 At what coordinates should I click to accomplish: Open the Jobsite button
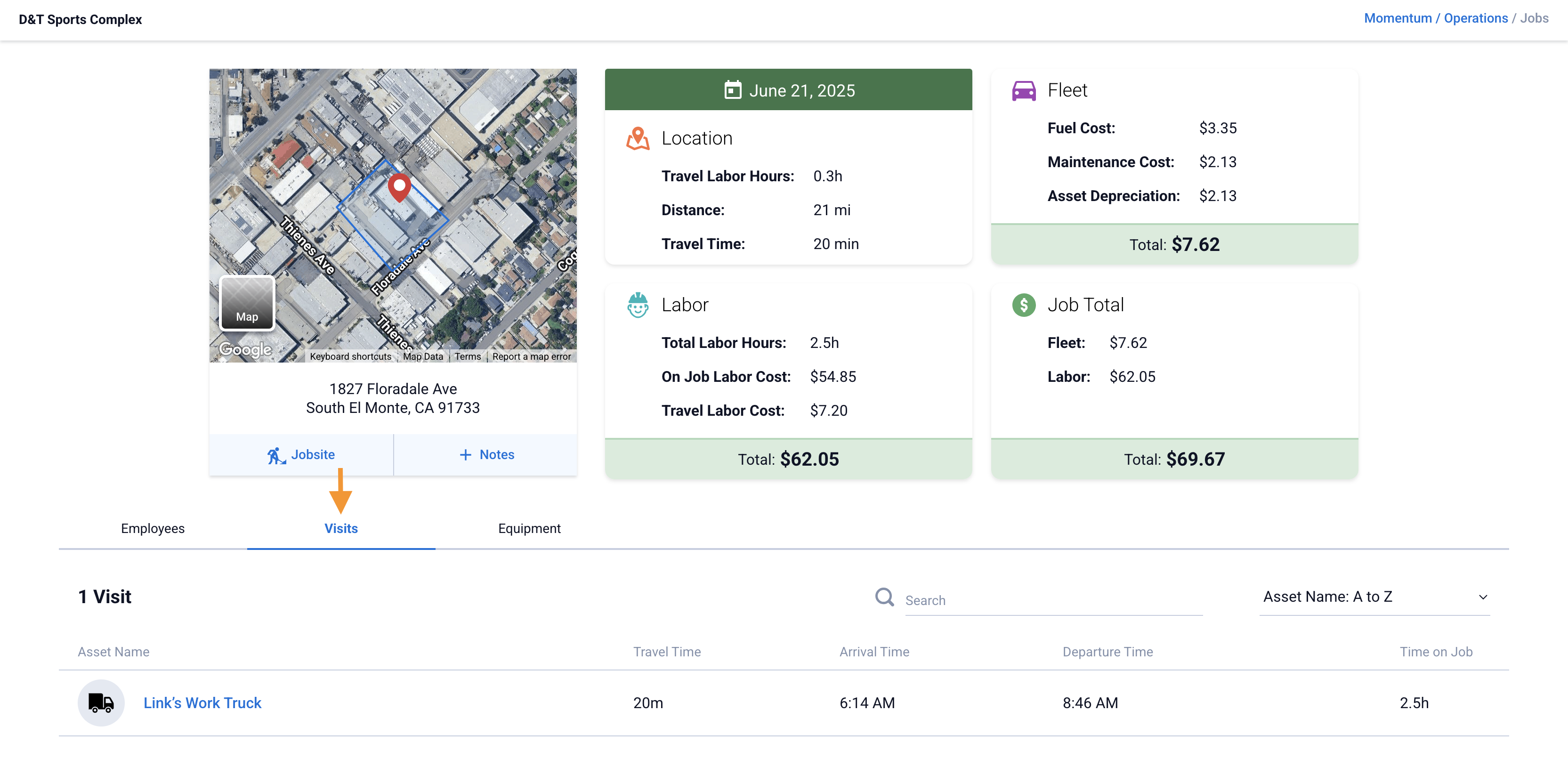coord(301,455)
